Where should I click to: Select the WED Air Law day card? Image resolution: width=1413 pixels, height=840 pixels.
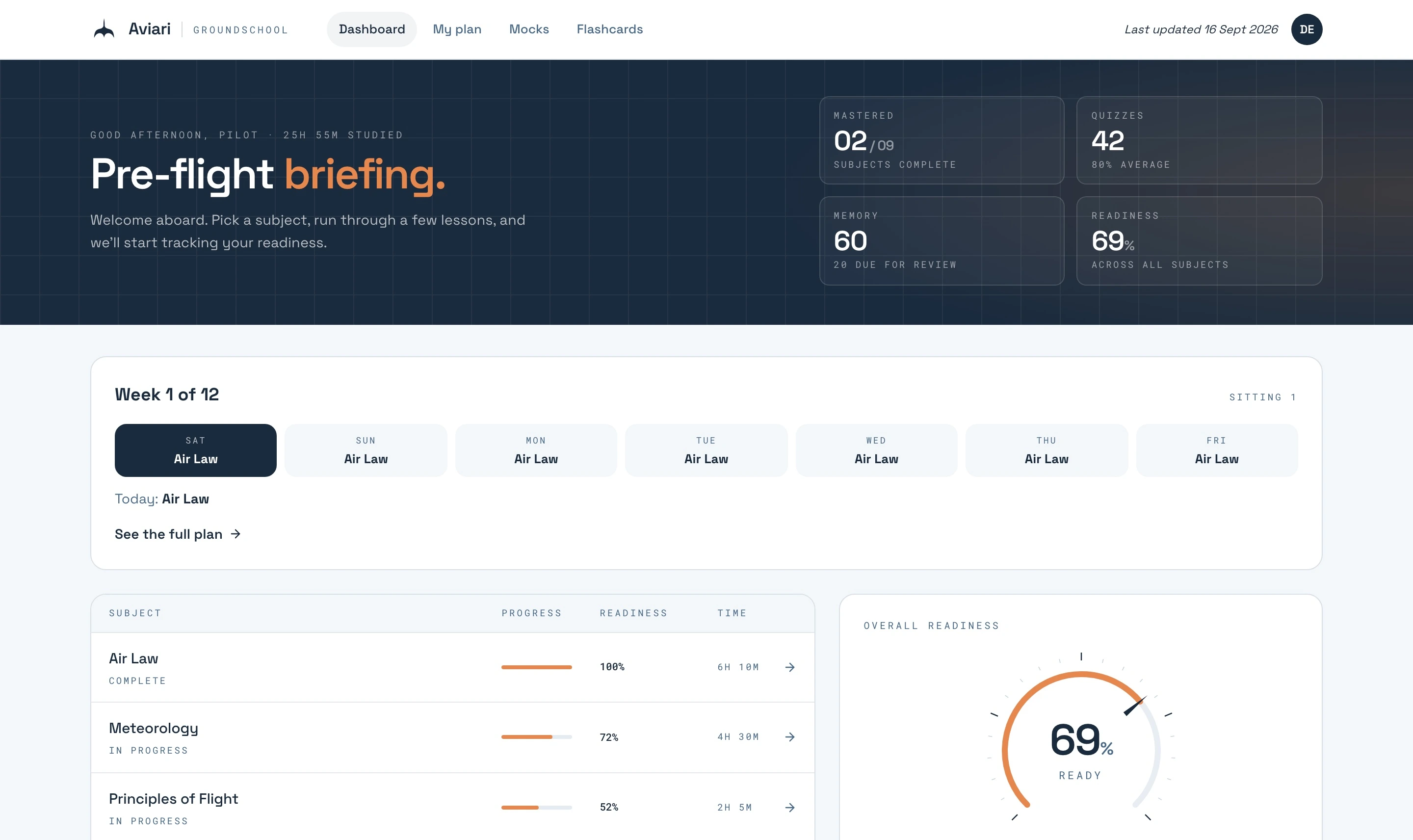[x=876, y=450]
